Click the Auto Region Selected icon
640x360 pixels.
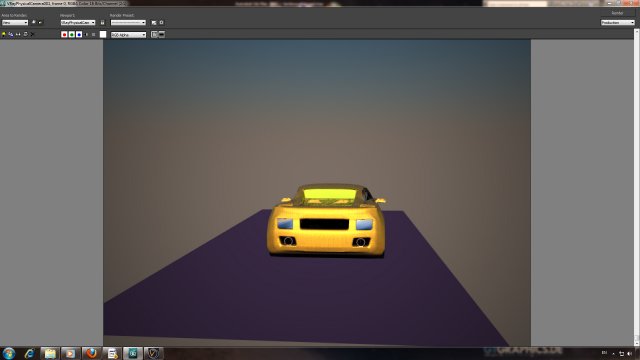coord(40,22)
